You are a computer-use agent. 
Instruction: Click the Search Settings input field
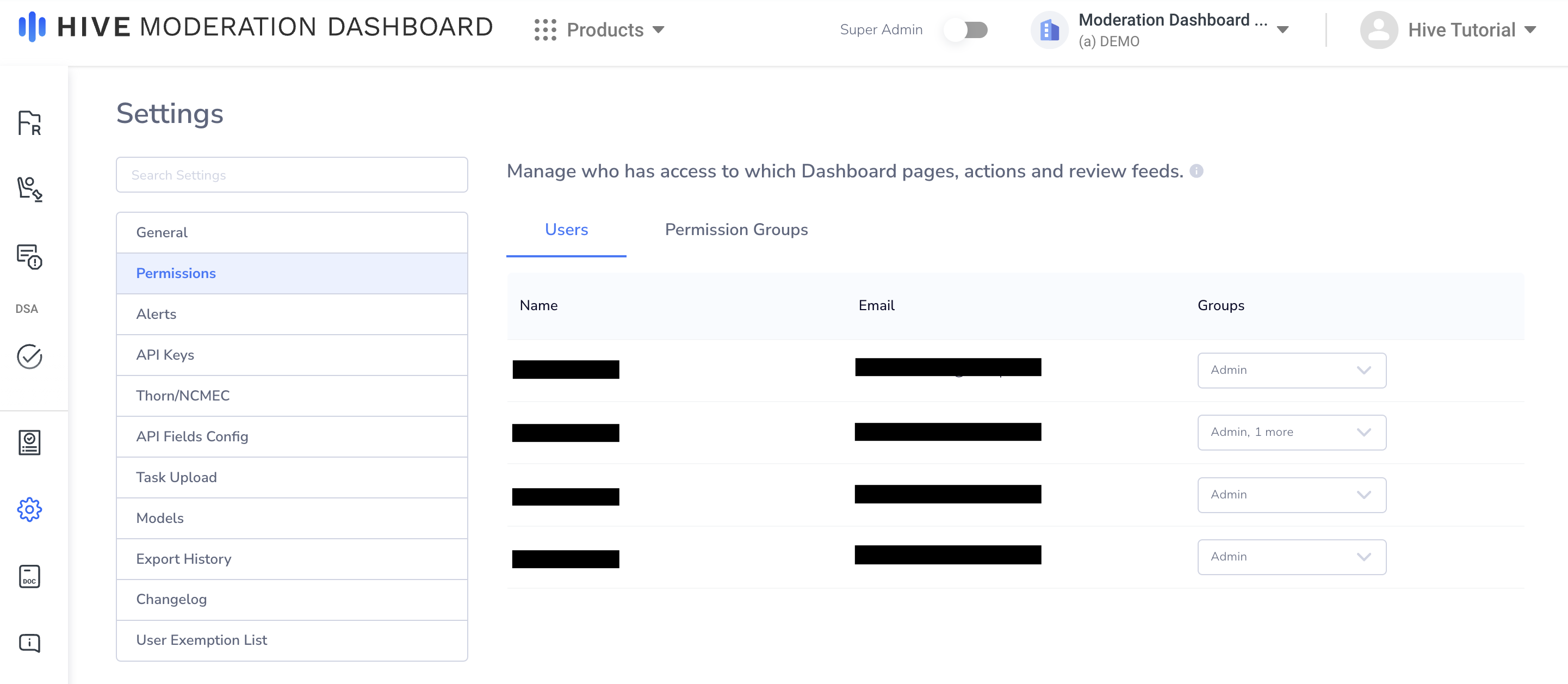click(292, 175)
